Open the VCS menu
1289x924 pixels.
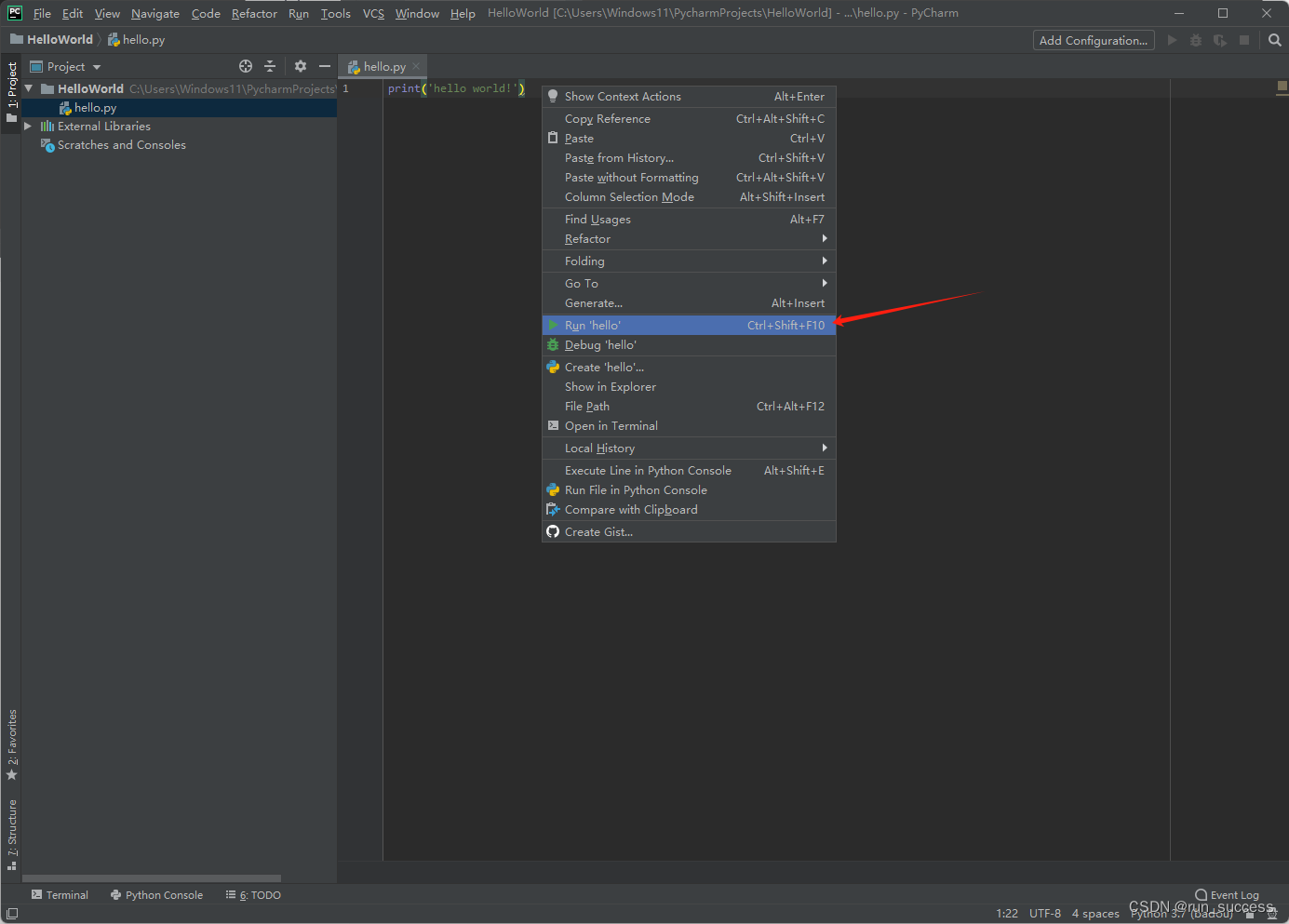tap(373, 13)
